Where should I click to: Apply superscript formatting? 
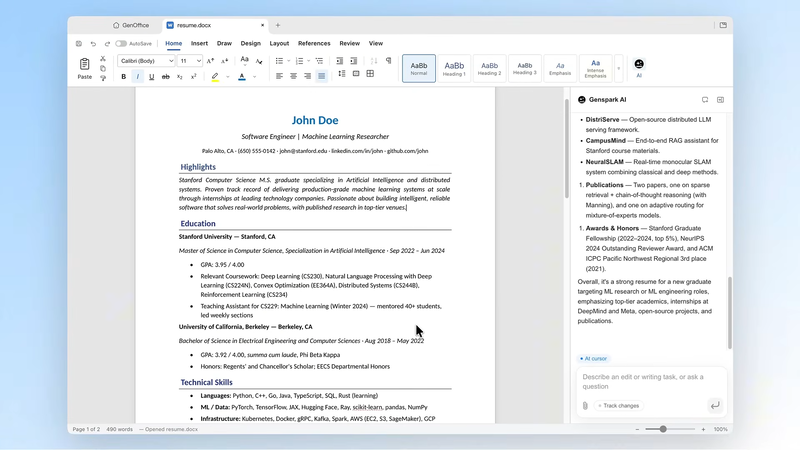[x=193, y=77]
